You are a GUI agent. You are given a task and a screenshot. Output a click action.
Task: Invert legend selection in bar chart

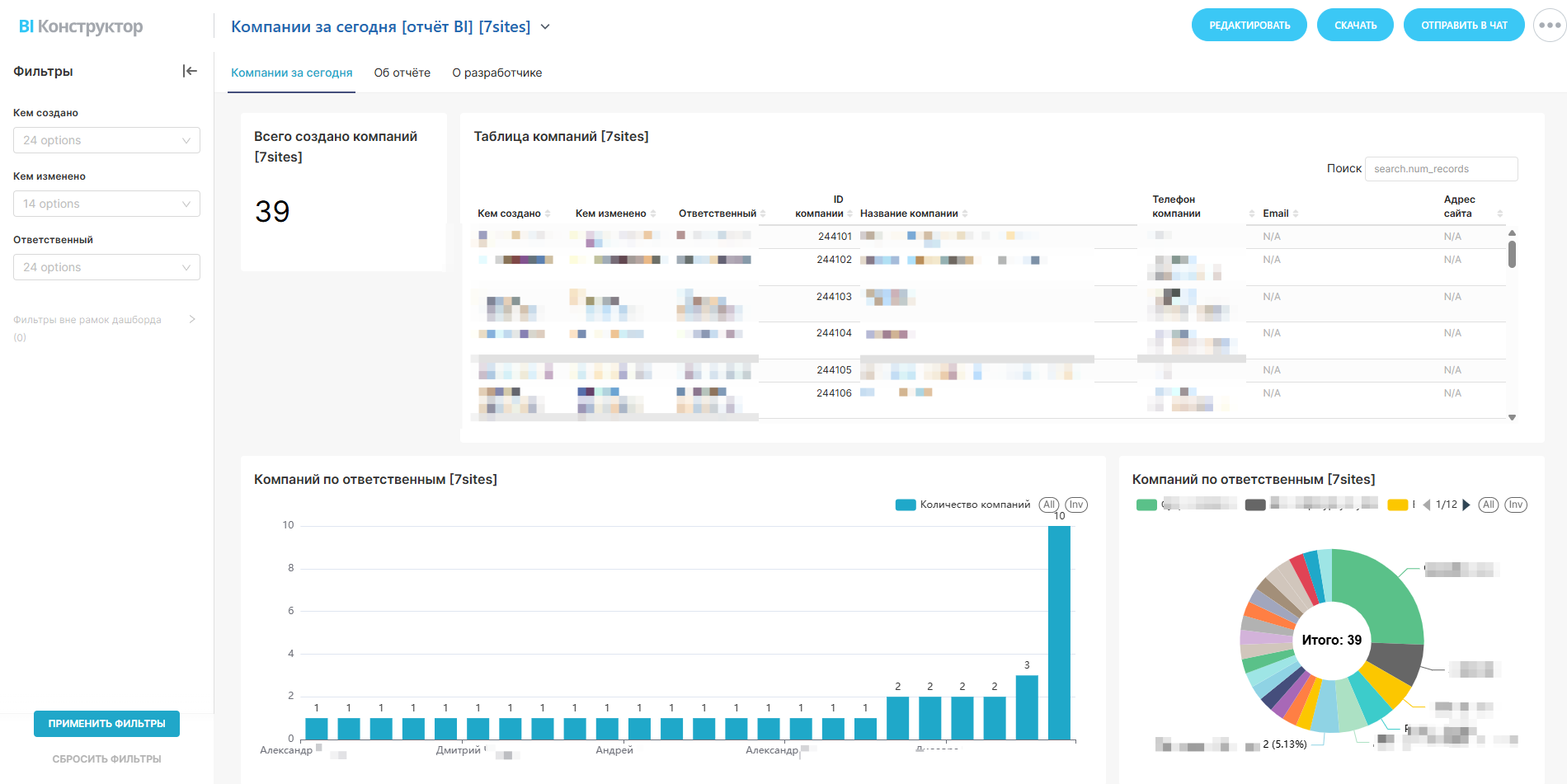[1075, 505]
